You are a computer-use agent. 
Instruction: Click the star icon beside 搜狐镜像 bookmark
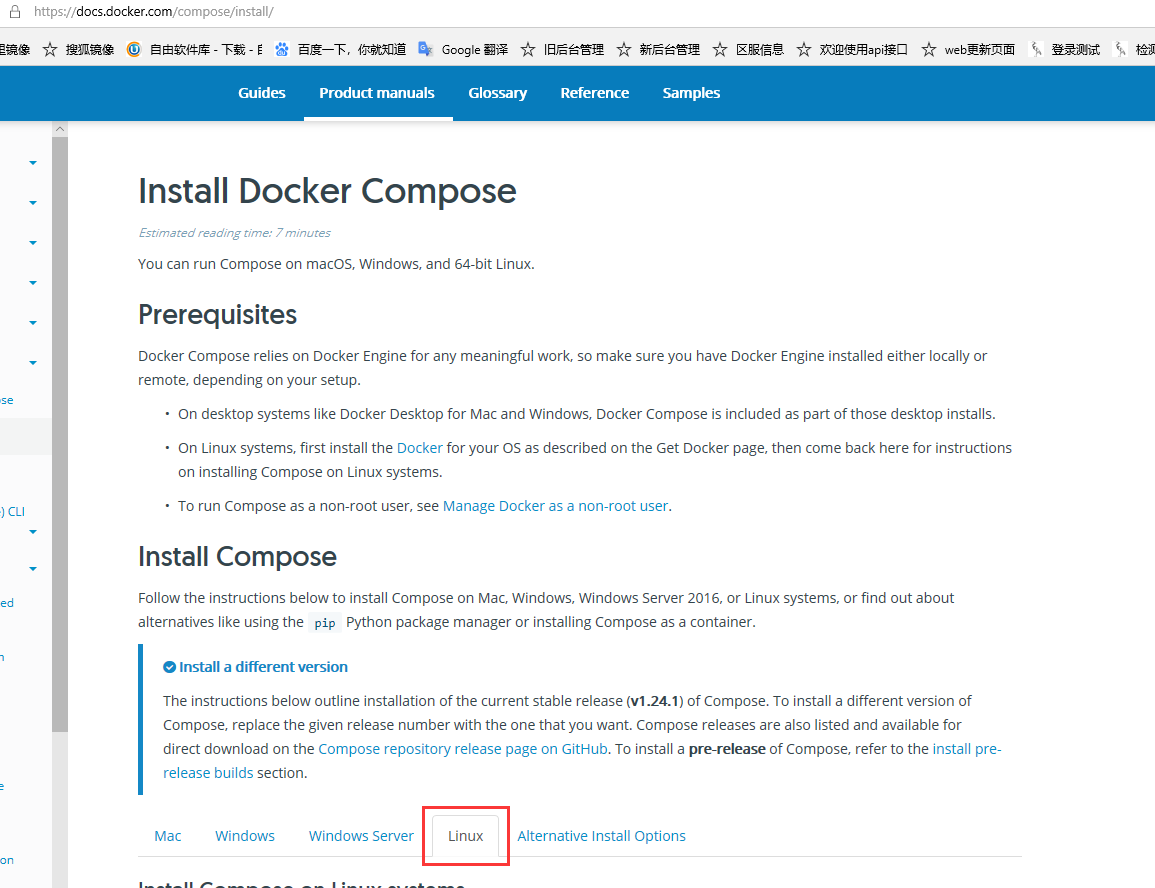pos(50,49)
